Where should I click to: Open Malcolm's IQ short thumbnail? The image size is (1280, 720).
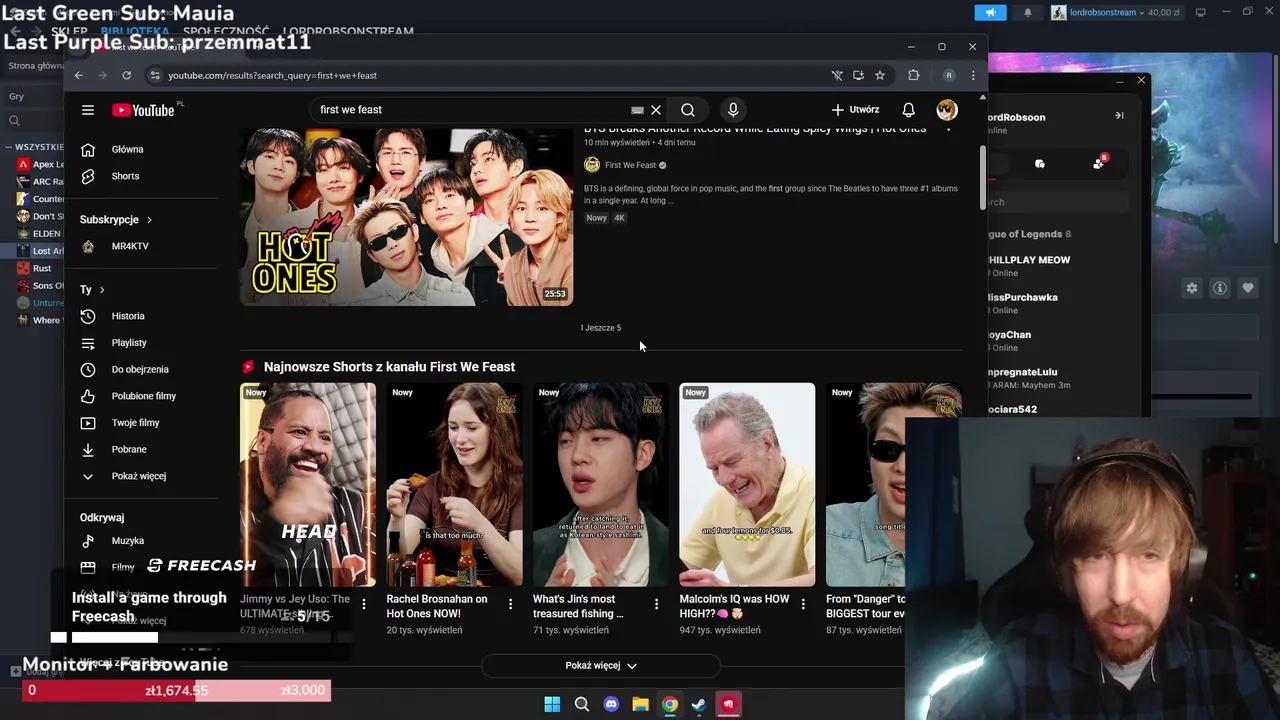click(x=747, y=485)
